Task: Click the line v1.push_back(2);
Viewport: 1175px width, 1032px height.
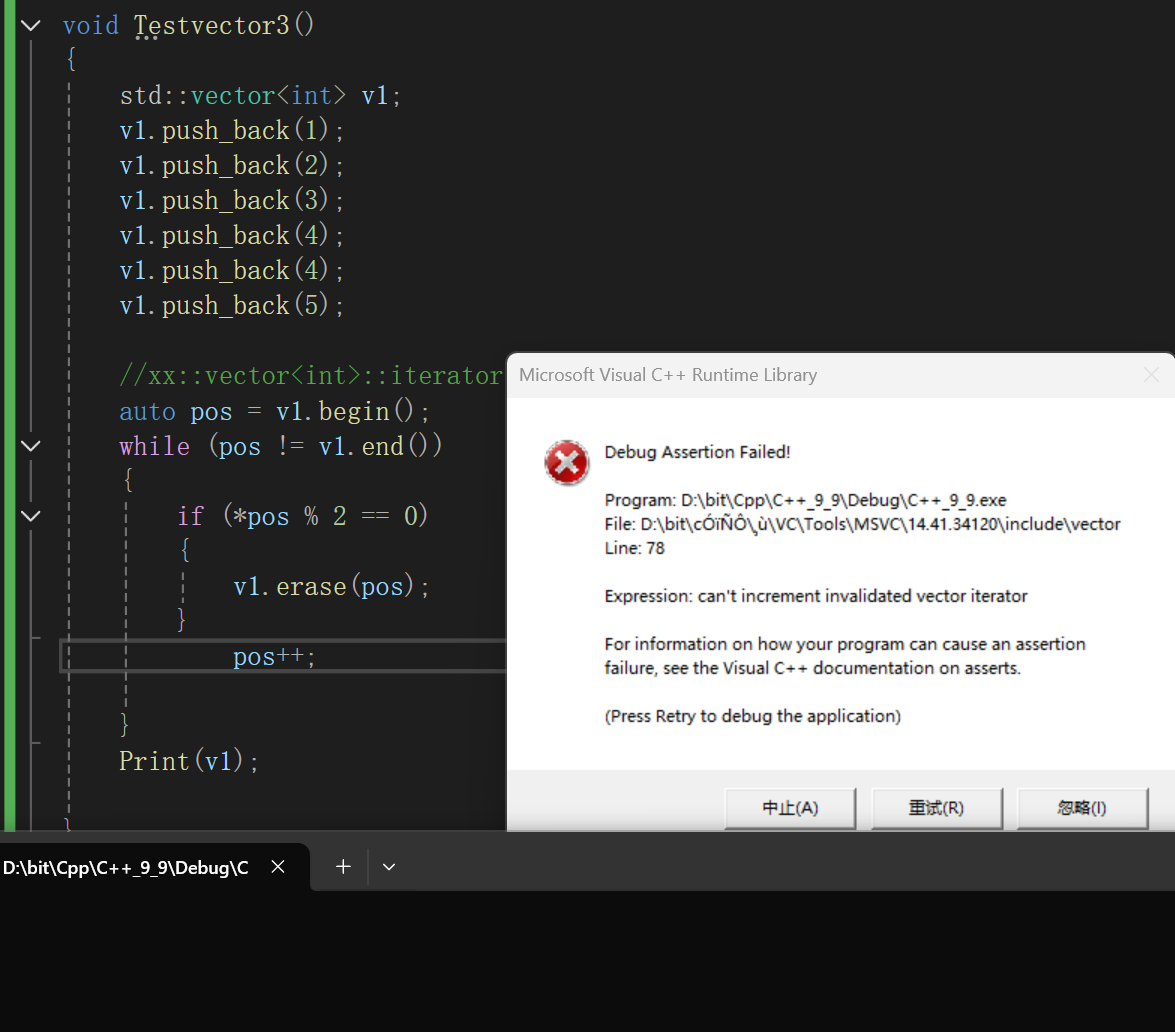Action: point(231,165)
